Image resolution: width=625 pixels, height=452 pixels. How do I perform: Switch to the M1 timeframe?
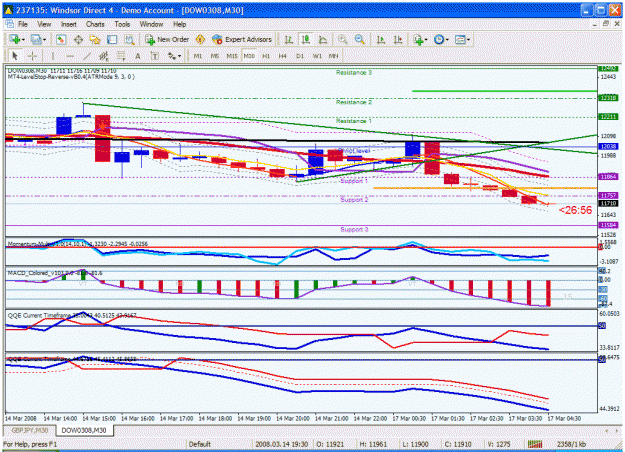(198, 56)
